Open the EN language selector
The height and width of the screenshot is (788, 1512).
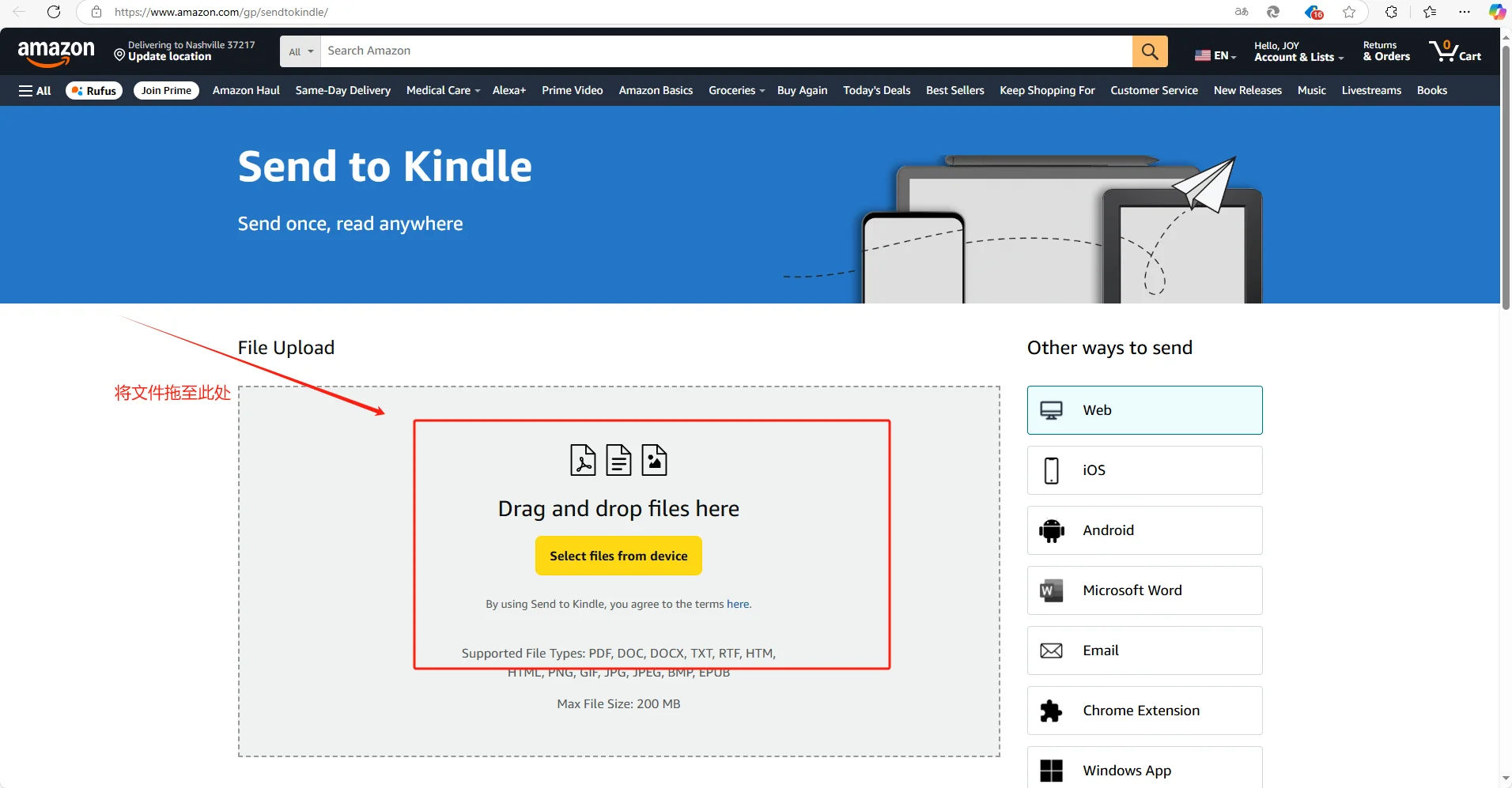(x=1215, y=55)
